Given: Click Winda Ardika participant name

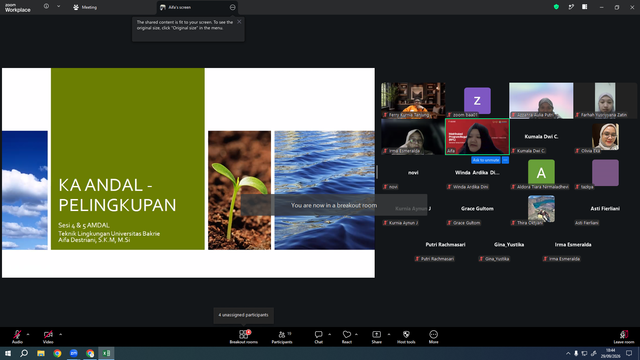Looking at the screenshot, I should click(x=477, y=173).
